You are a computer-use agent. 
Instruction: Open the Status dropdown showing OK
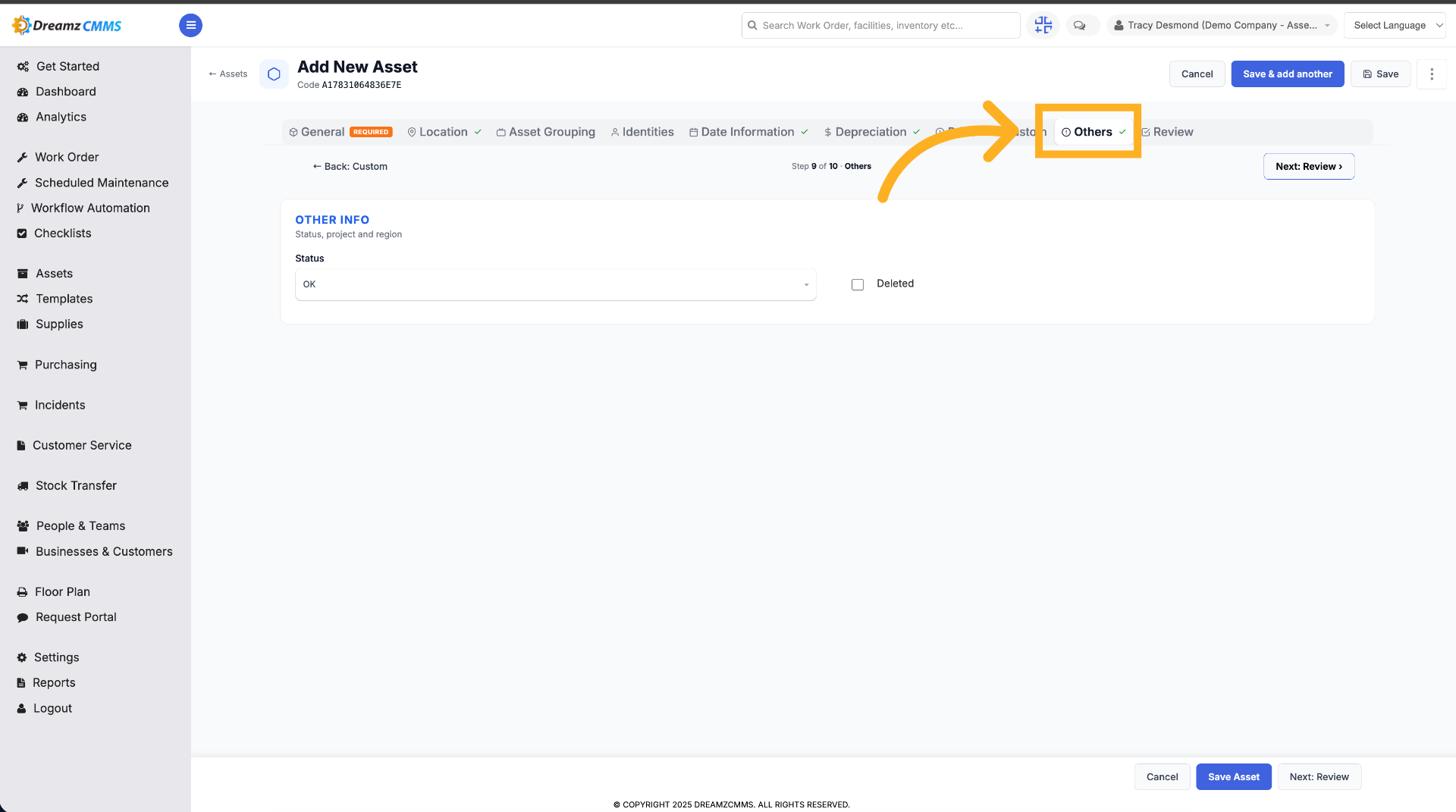pyautogui.click(x=555, y=284)
